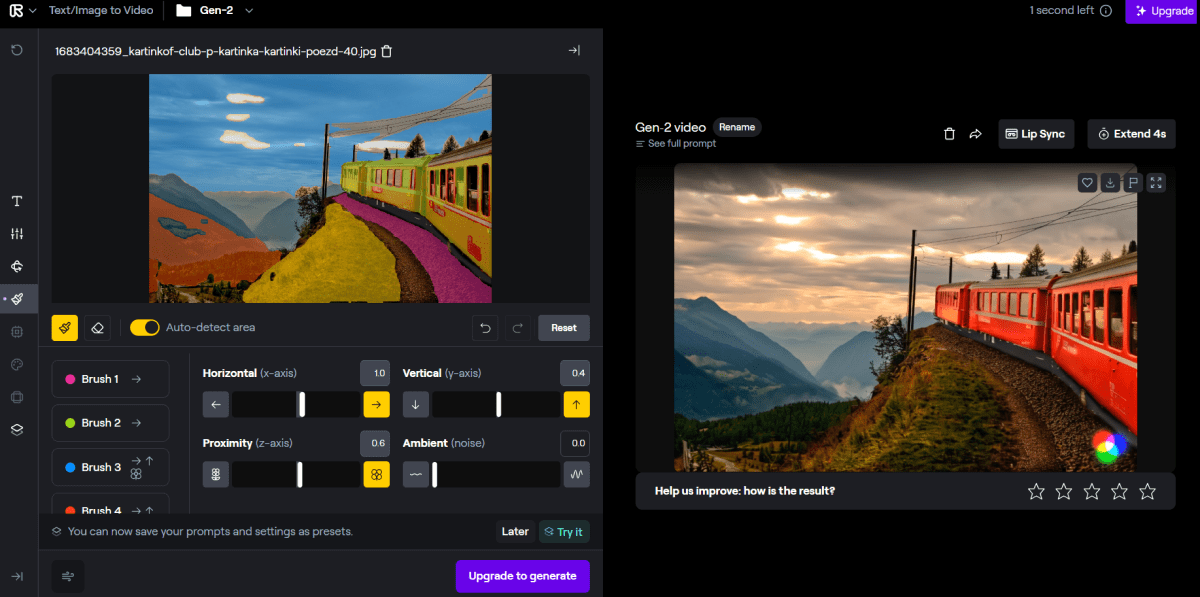
Task: Click the Horizontal x-axis slider
Action: tap(295, 404)
